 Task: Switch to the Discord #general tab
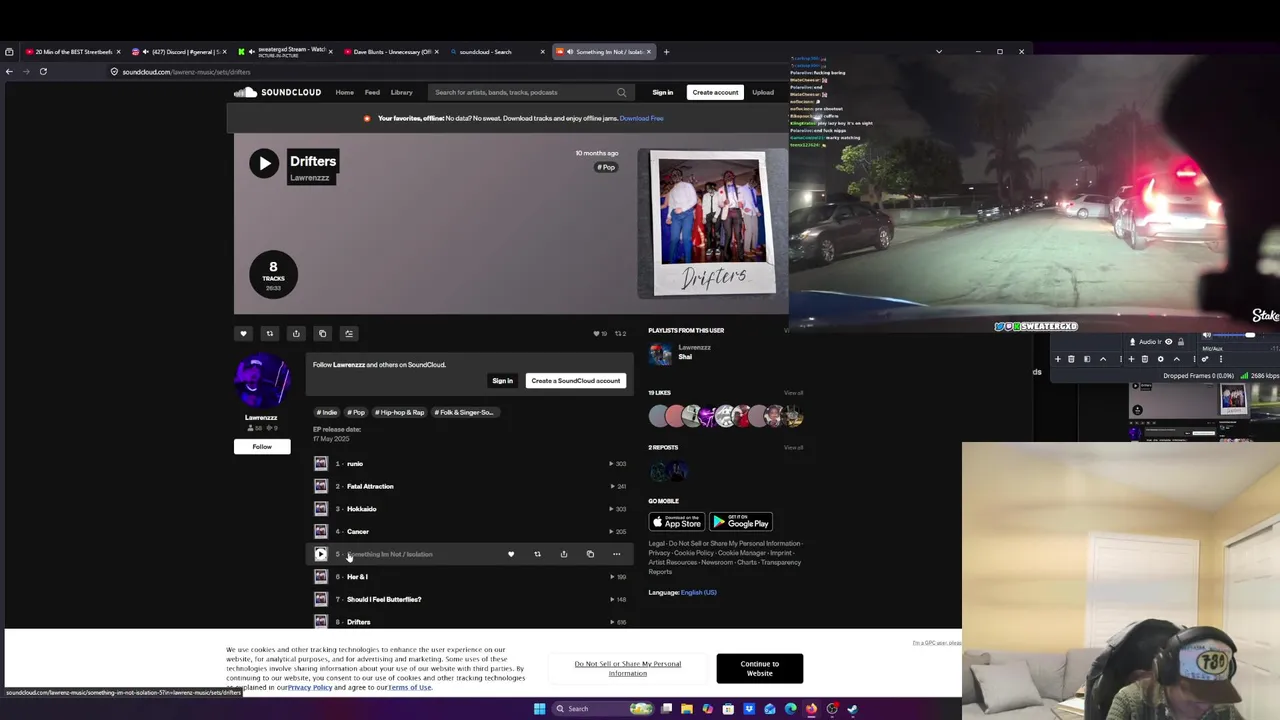click(x=180, y=52)
